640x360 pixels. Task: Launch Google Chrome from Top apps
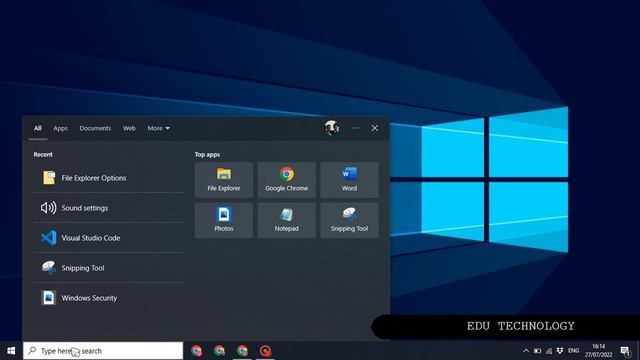click(287, 180)
